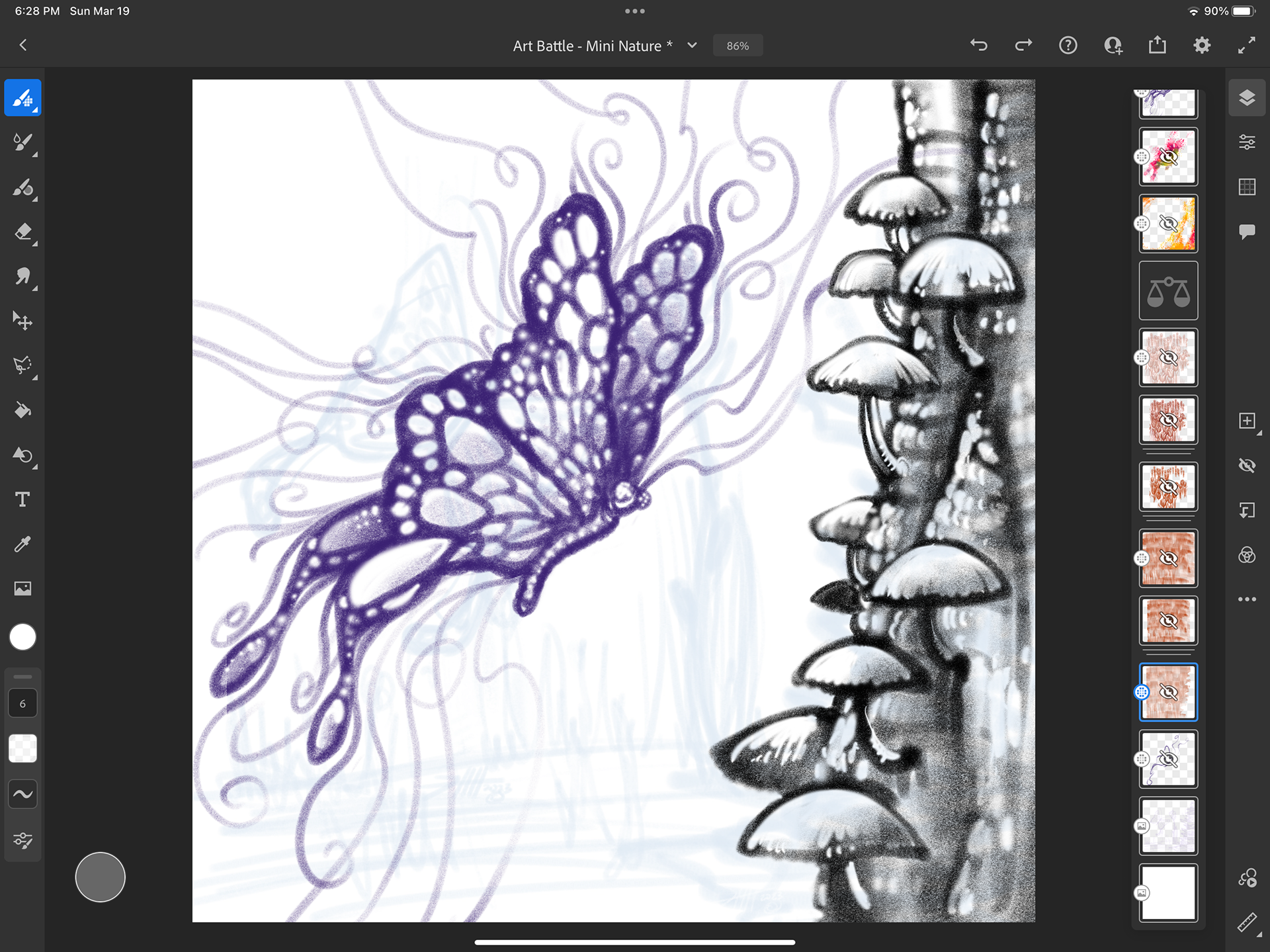
Task: Open the app settings gear
Action: point(1202,46)
